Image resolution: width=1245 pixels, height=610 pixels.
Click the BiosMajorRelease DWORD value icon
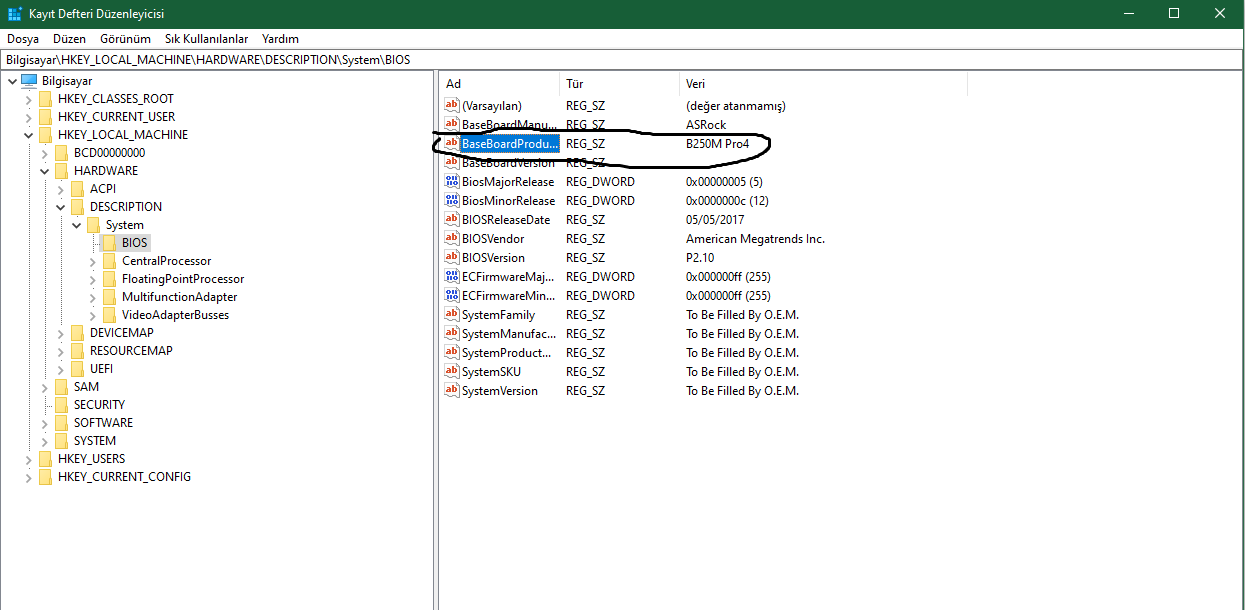pyautogui.click(x=452, y=182)
